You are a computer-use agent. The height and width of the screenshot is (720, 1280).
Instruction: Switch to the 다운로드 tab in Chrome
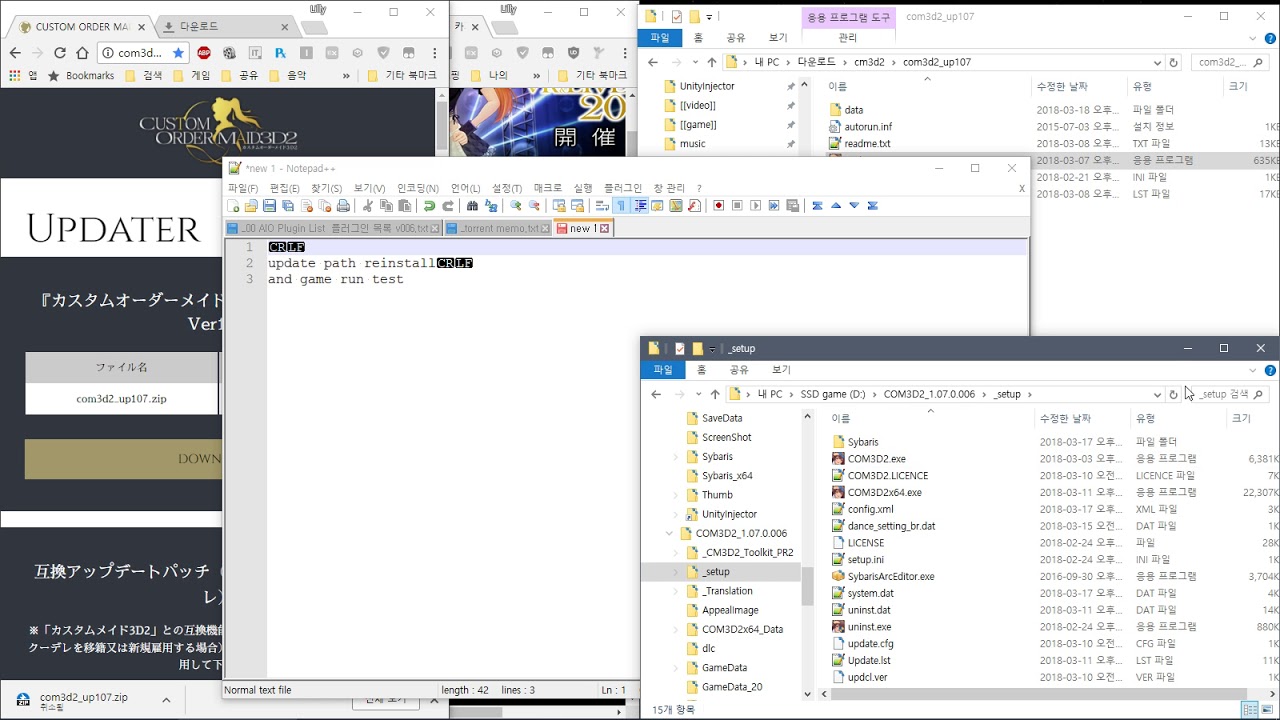tap(223, 26)
